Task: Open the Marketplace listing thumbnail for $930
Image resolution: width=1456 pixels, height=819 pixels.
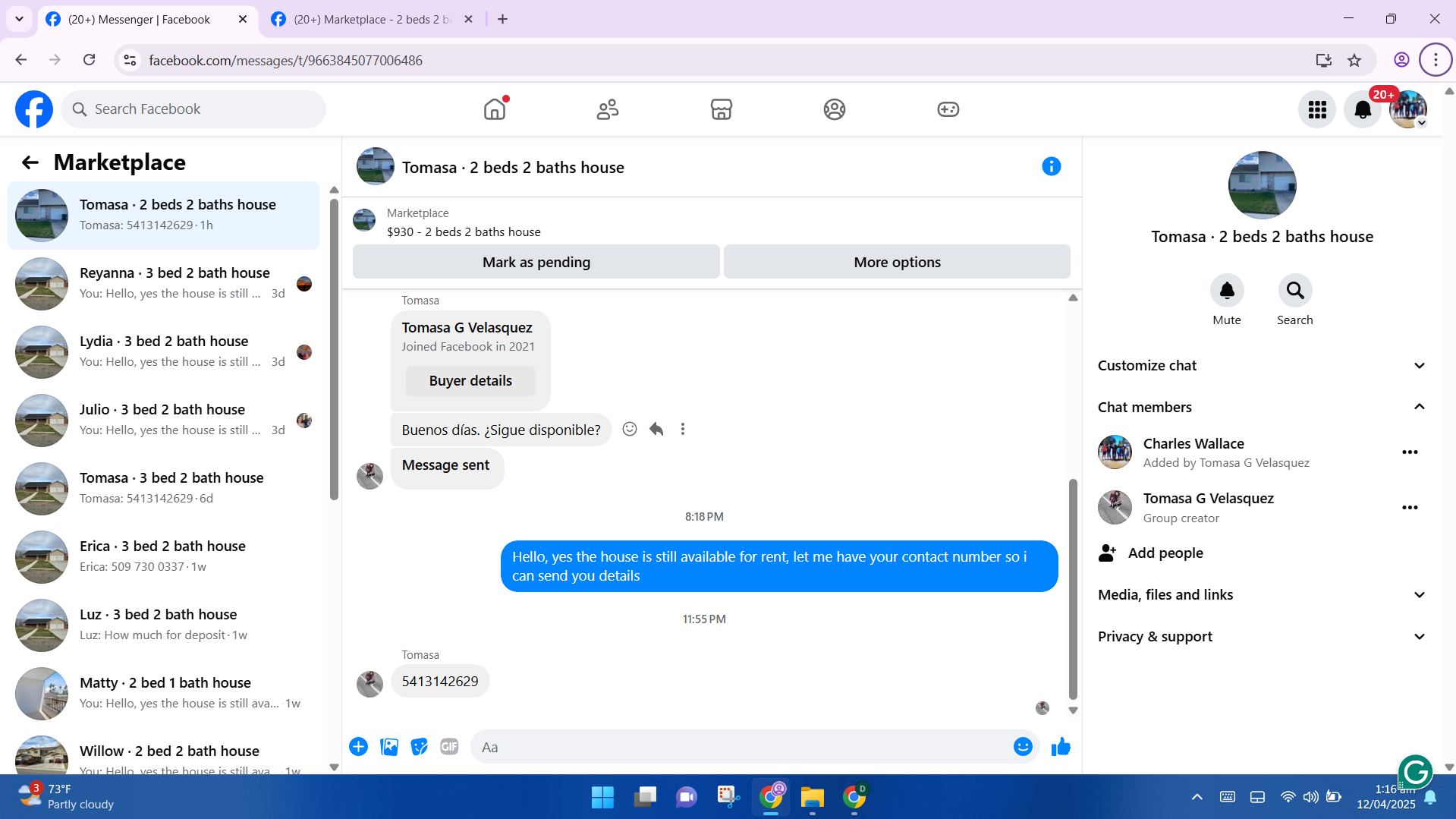Action: tap(364, 220)
